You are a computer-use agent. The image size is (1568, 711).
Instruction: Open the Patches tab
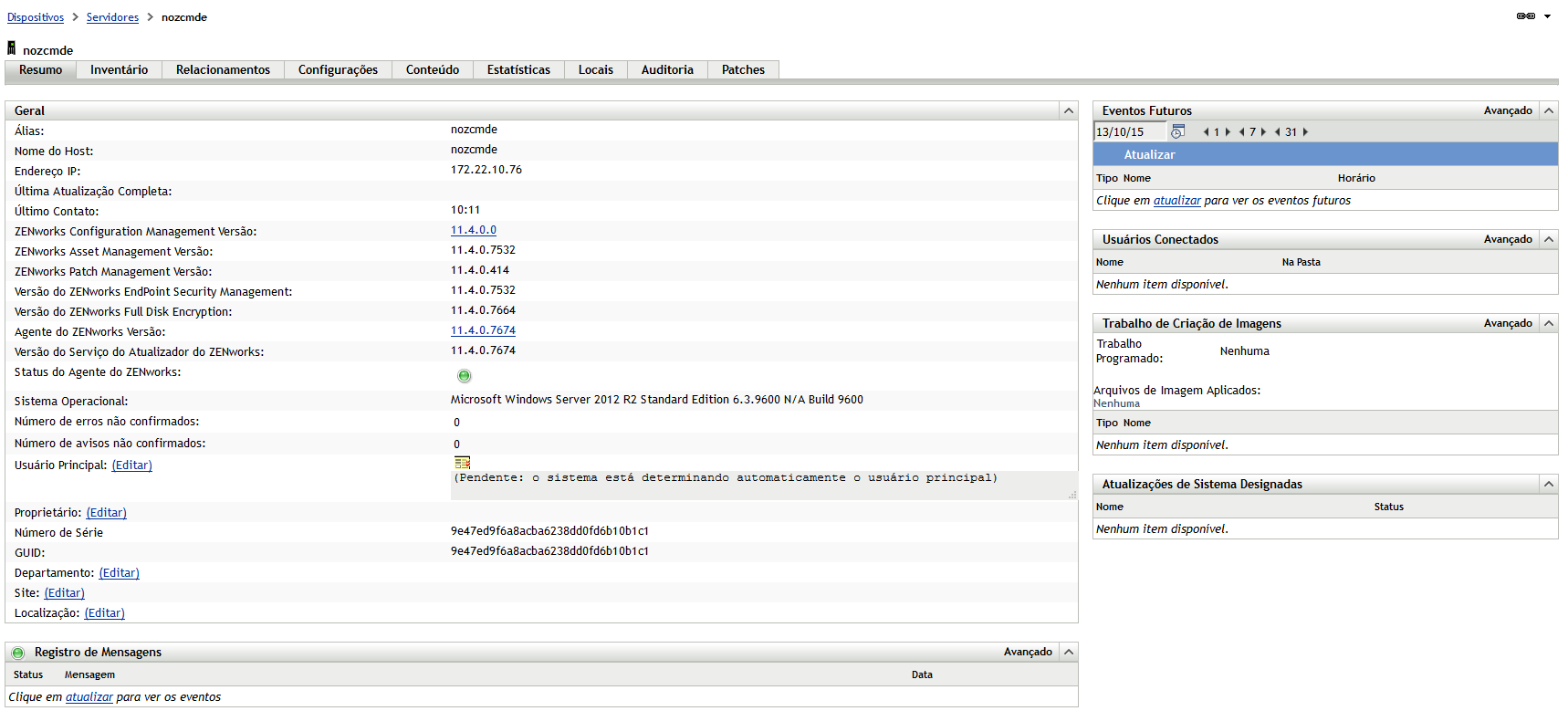(743, 70)
